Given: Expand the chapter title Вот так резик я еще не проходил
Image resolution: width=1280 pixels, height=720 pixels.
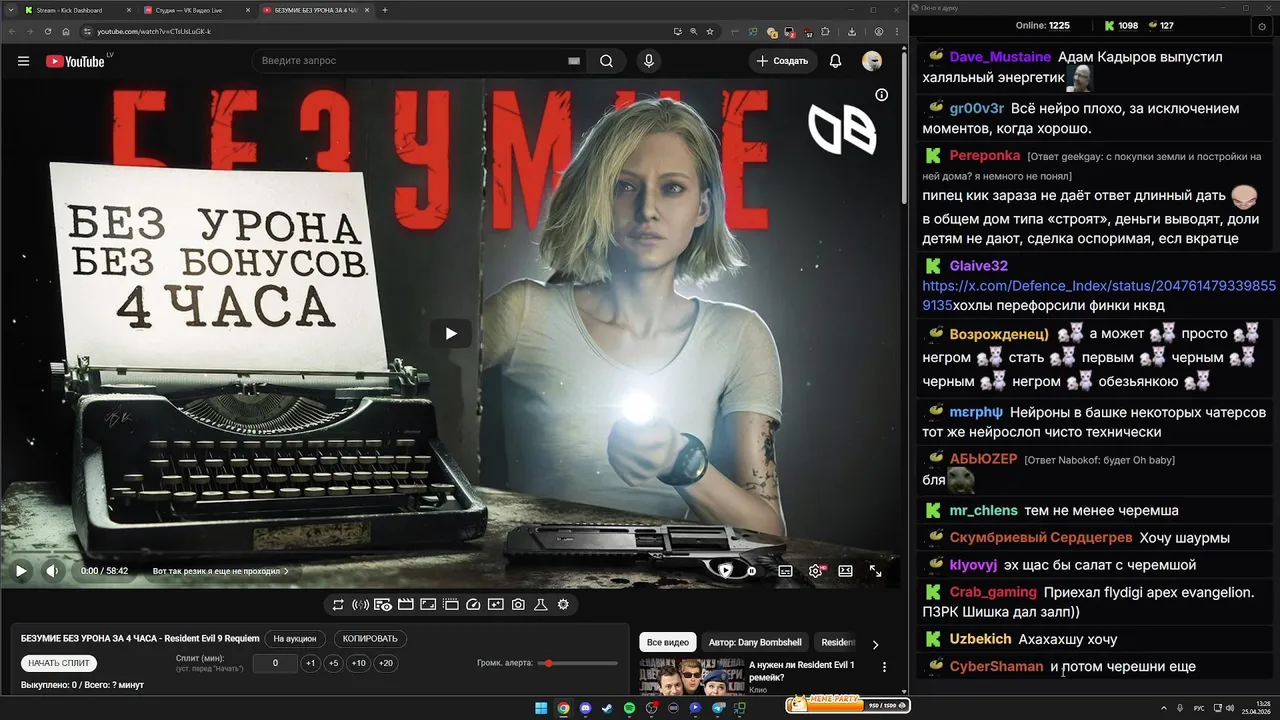Looking at the screenshot, I should 221,571.
